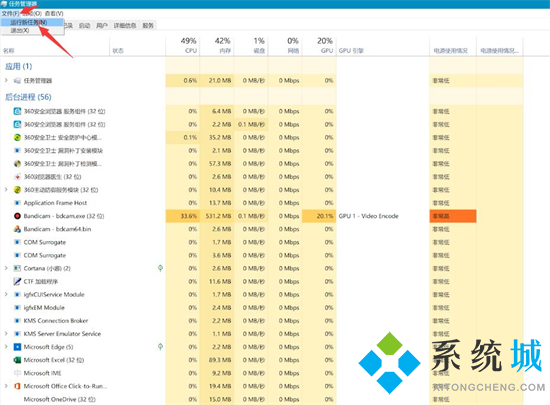Sort by the 20% GPU column header
The height and width of the screenshot is (405, 550).
click(x=319, y=46)
